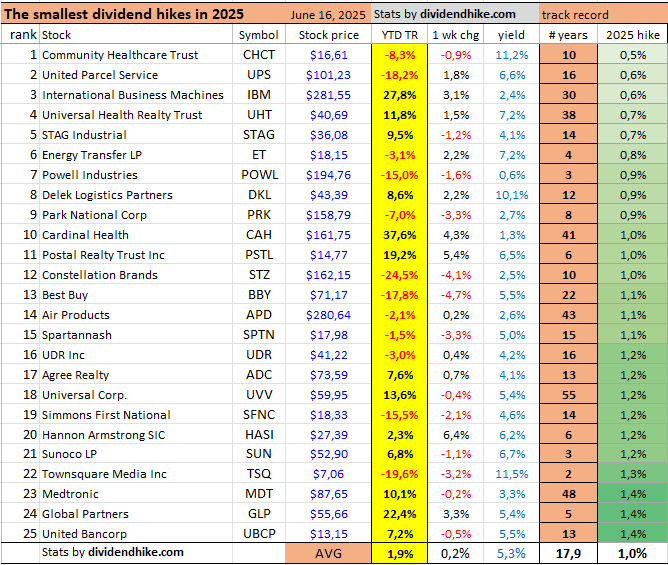Select the years value '38'
Viewport: 668px width, 565px height.
(569, 115)
